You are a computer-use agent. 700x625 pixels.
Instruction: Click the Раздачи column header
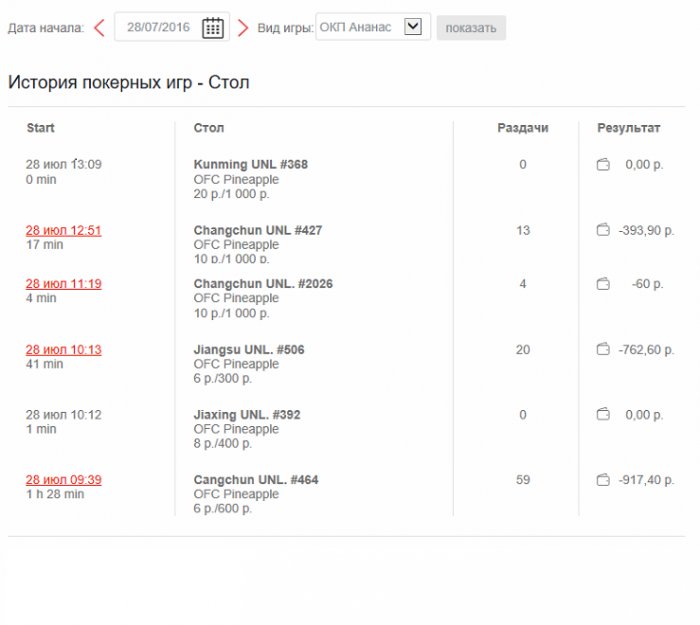[x=523, y=128]
